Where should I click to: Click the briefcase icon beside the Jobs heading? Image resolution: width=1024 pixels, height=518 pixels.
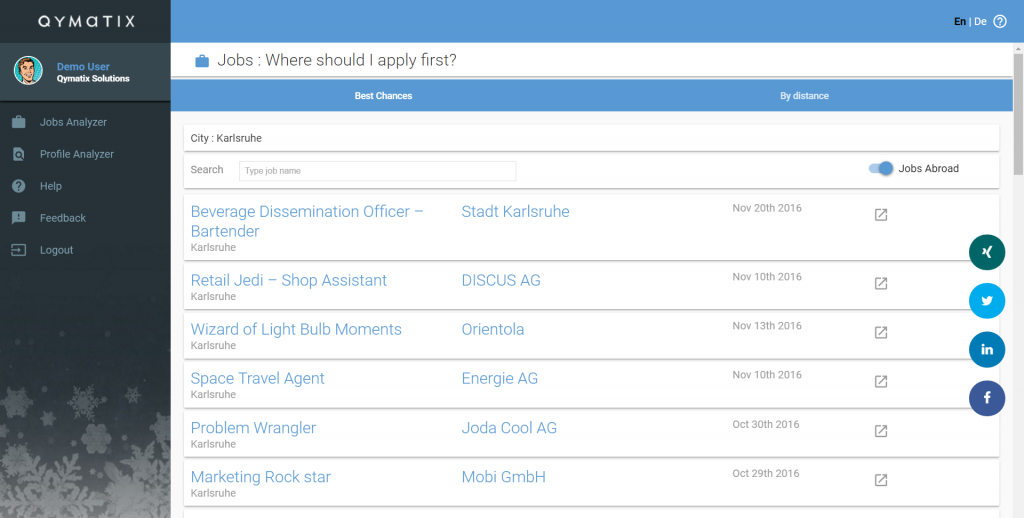tap(202, 61)
